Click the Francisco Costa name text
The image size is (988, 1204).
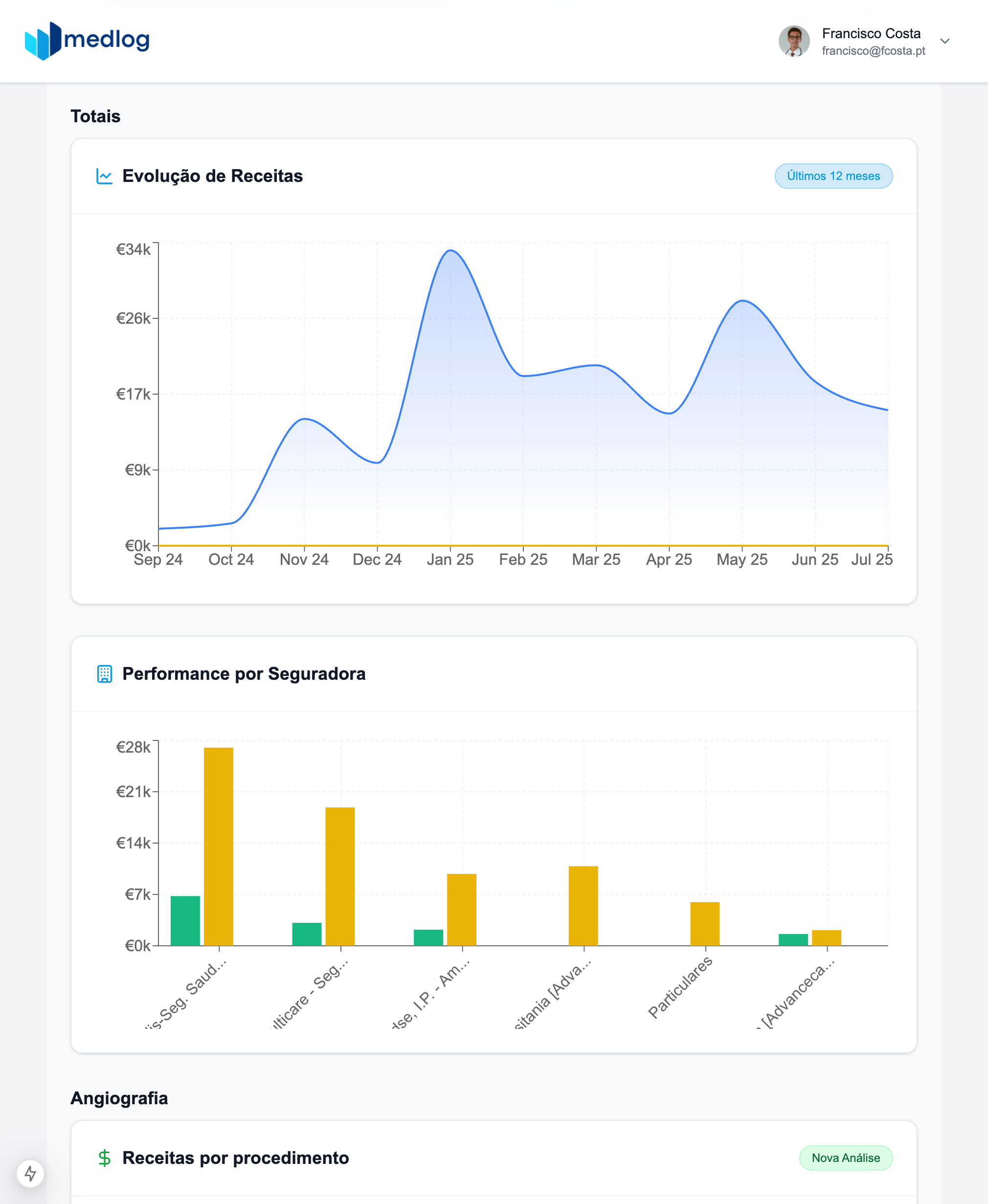tap(871, 34)
